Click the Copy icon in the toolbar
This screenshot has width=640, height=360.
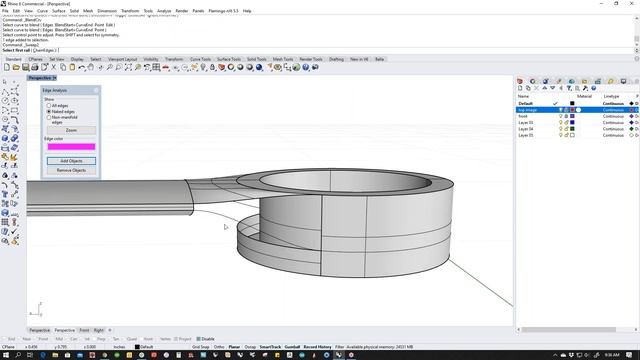point(63,67)
